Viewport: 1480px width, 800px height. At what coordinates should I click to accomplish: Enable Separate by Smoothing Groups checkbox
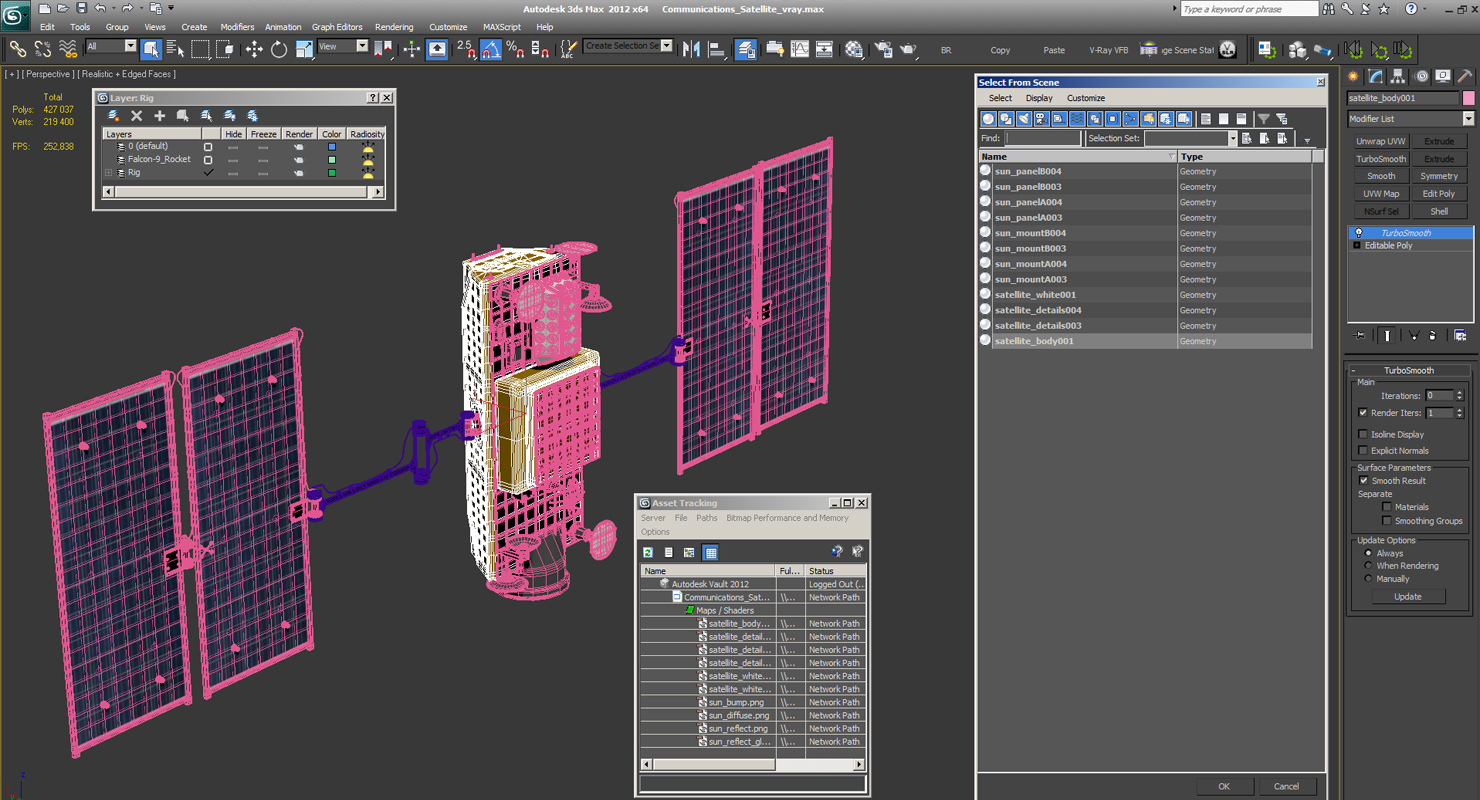point(1387,521)
